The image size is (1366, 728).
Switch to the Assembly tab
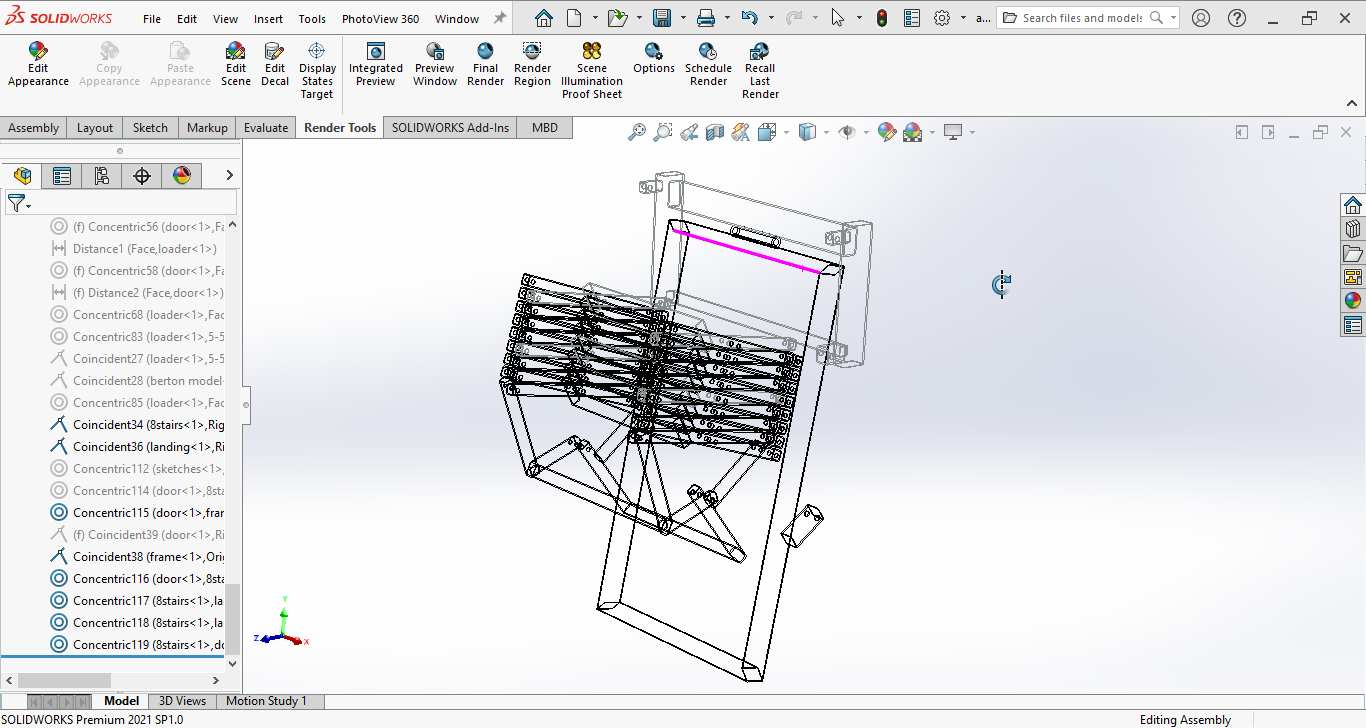[x=34, y=127]
